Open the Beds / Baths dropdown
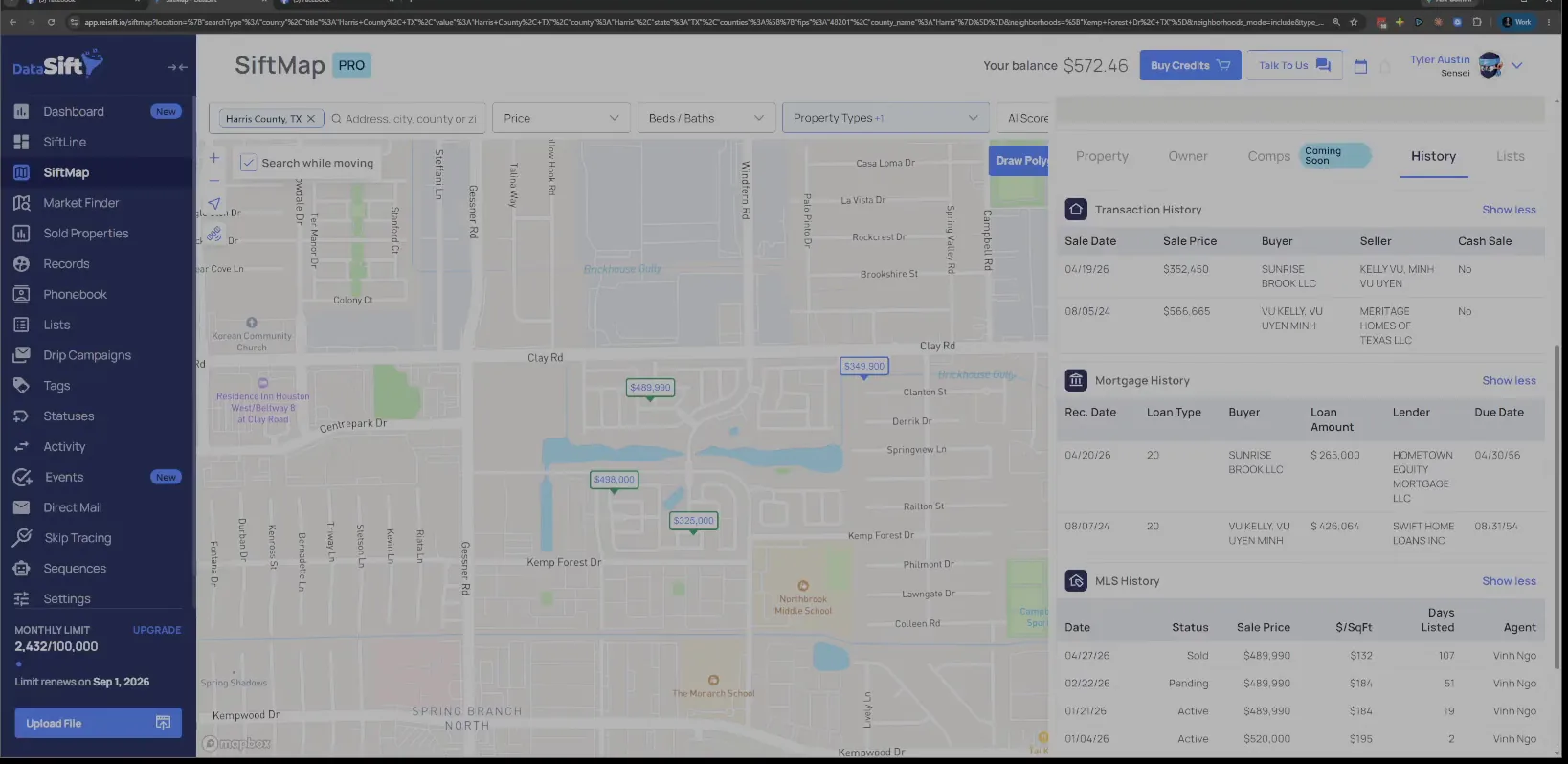 point(706,118)
